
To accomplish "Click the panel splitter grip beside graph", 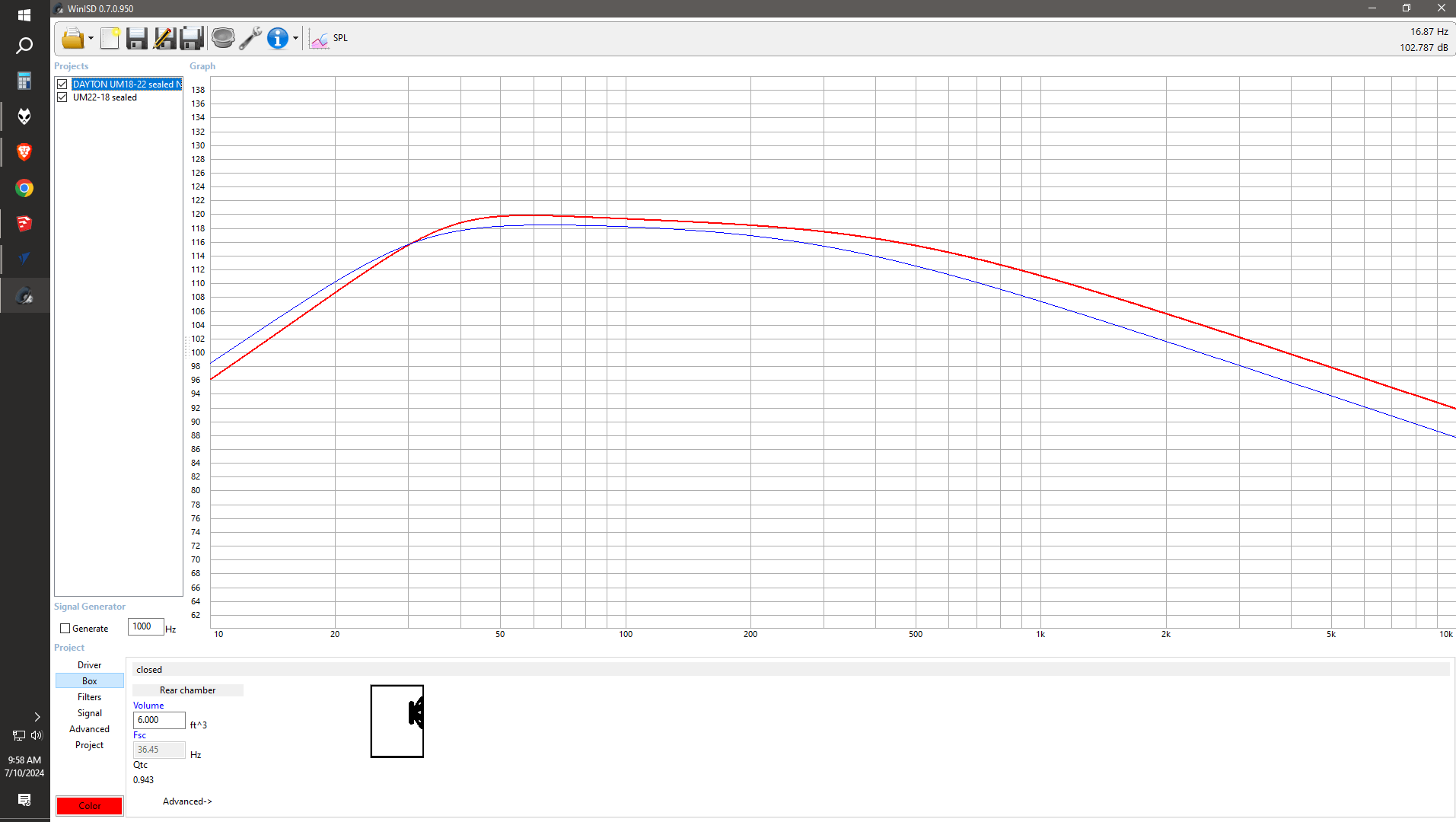I will point(186,347).
